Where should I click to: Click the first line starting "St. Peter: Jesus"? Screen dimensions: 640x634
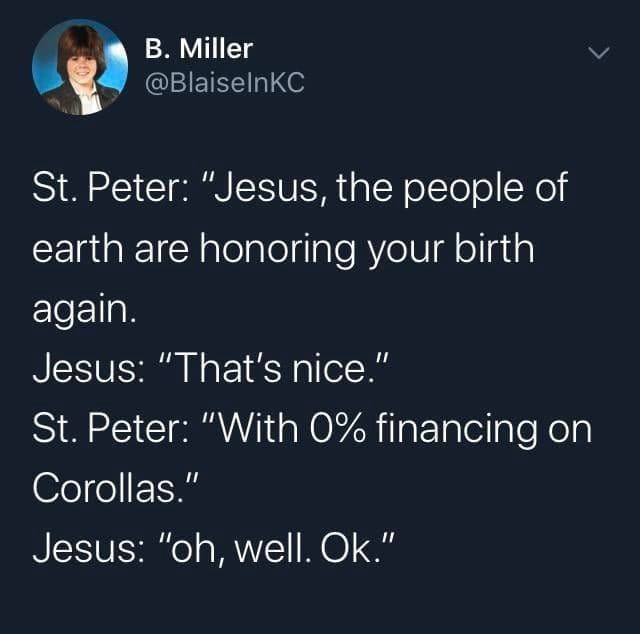pyautogui.click(x=300, y=189)
